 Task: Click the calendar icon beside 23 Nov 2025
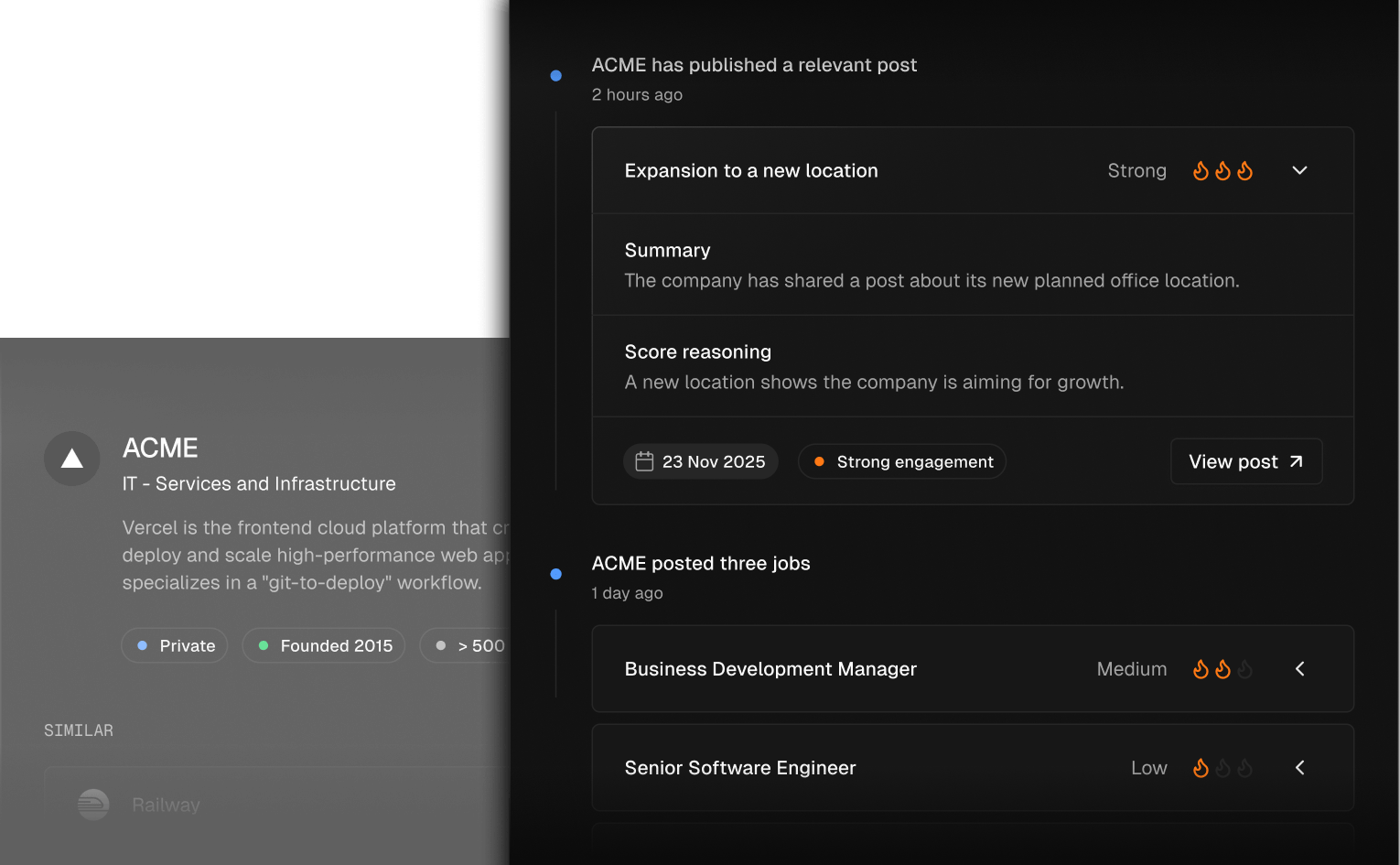click(x=644, y=462)
